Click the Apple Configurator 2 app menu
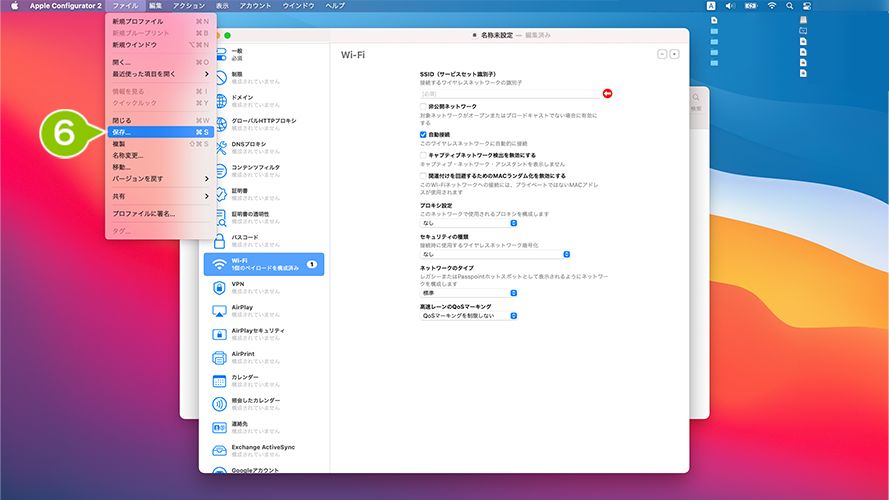The image size is (889, 500). [x=66, y=6]
